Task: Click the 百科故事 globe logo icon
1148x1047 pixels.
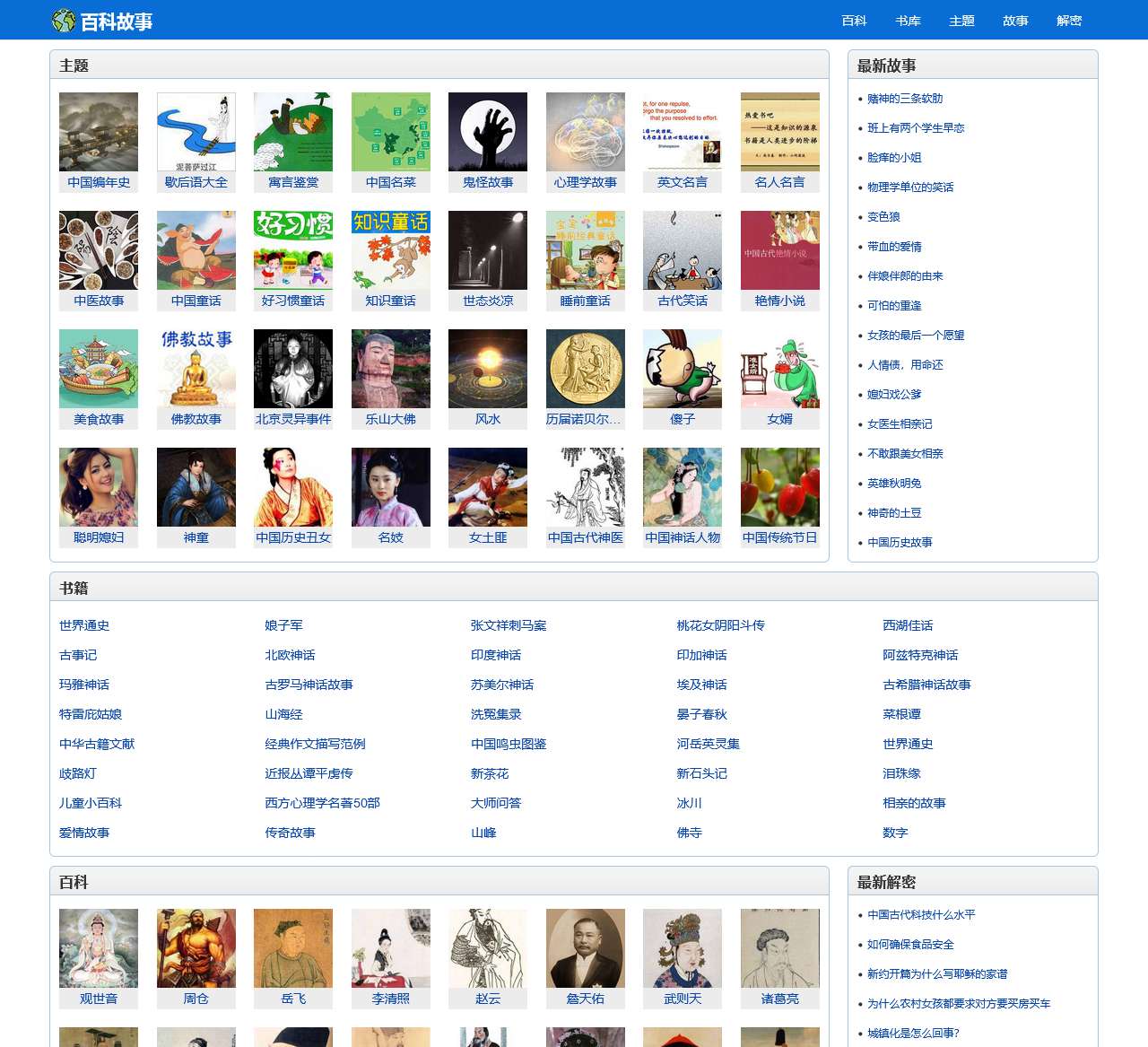Action: [x=64, y=21]
